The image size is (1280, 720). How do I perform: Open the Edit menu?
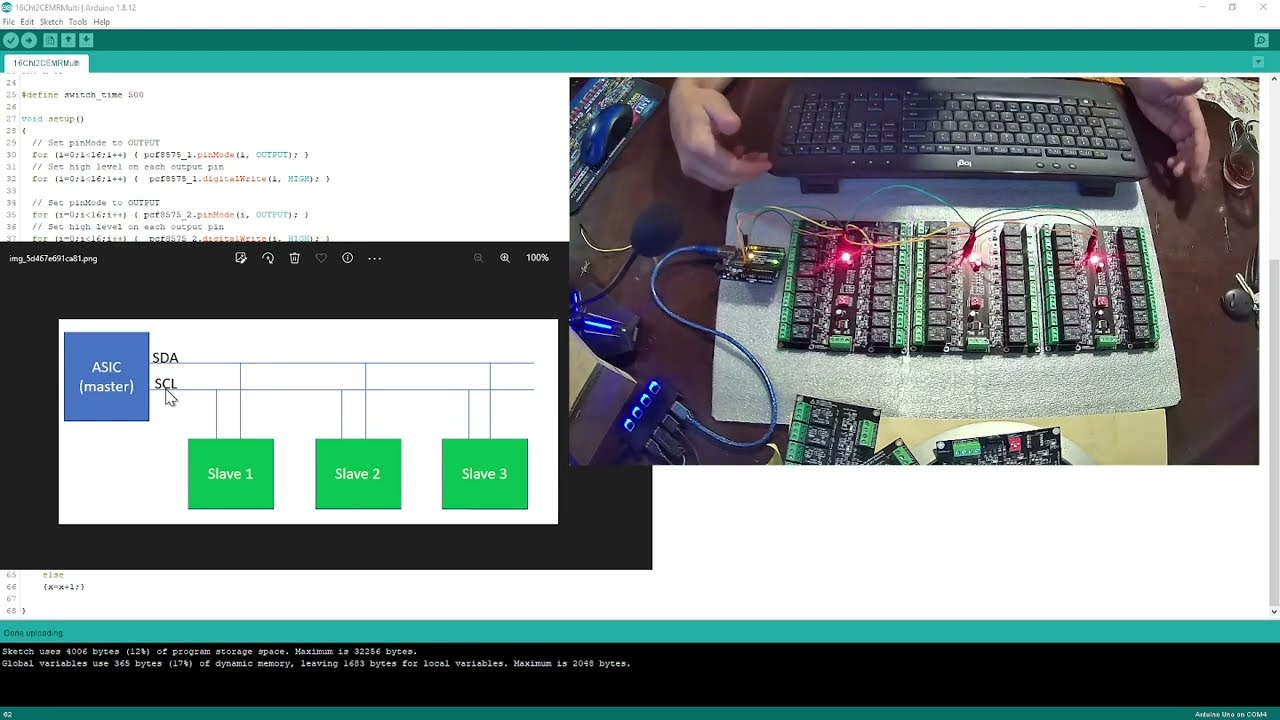point(27,22)
